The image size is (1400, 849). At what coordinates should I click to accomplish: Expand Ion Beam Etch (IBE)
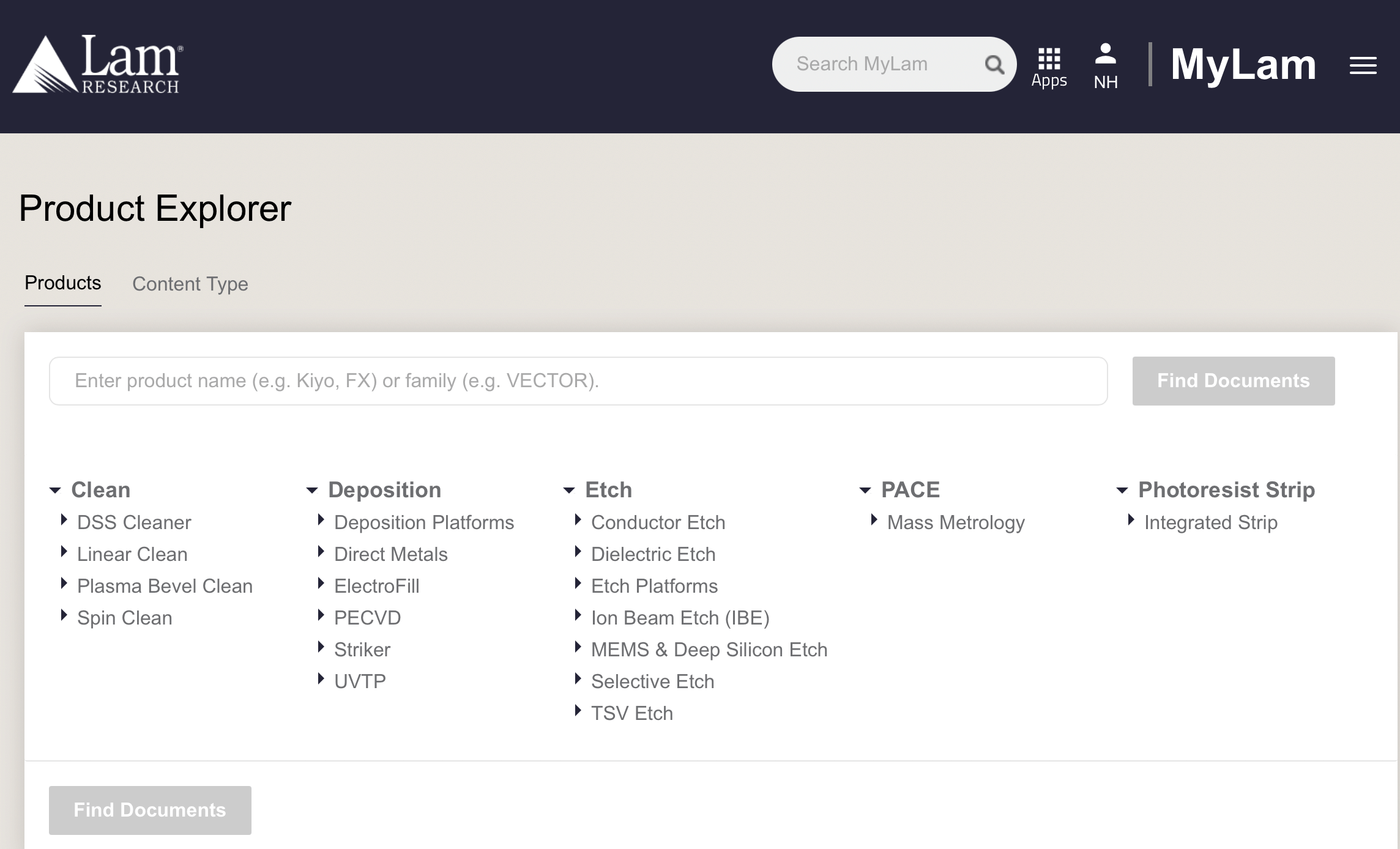pyautogui.click(x=578, y=616)
